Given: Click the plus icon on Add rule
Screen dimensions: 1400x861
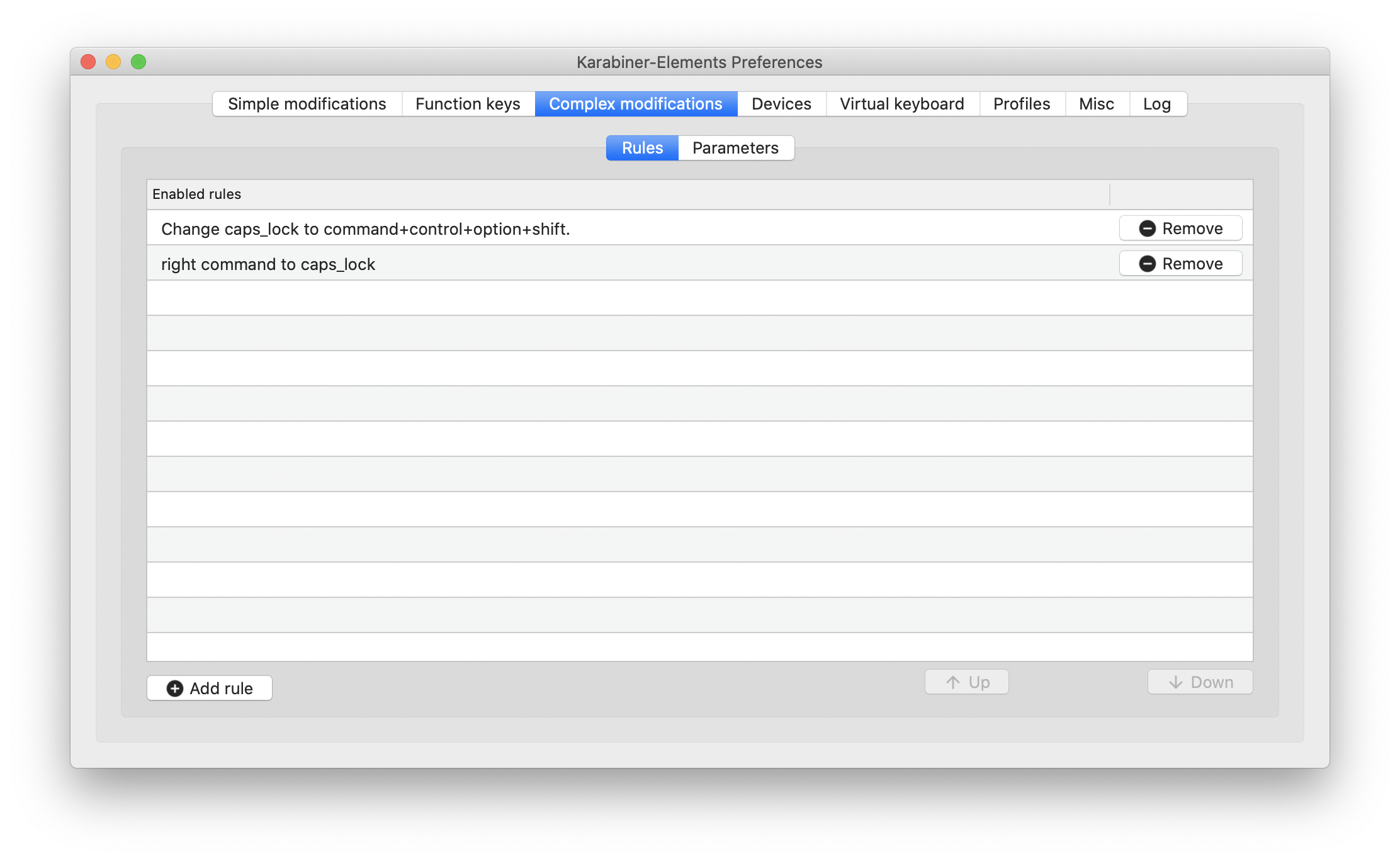Looking at the screenshot, I should pos(175,689).
